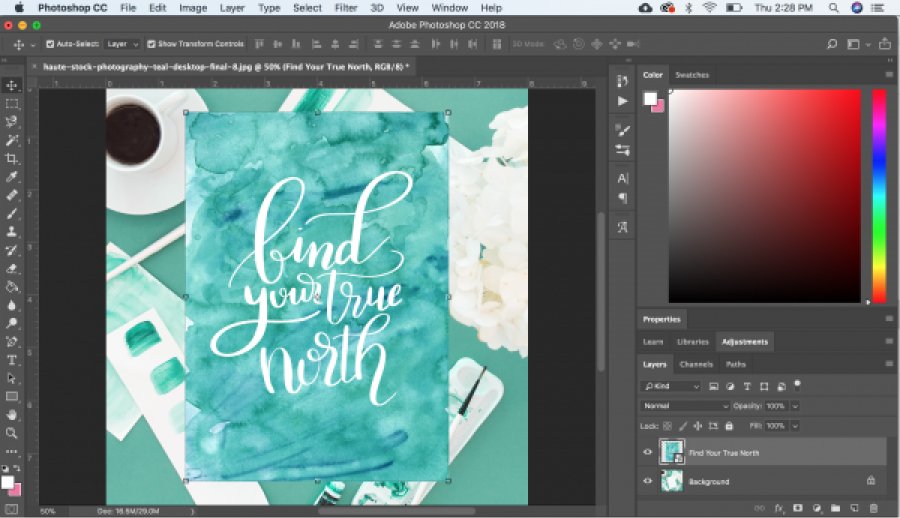The height and width of the screenshot is (518, 900).
Task: Toggle Lock position
Action: click(697, 426)
